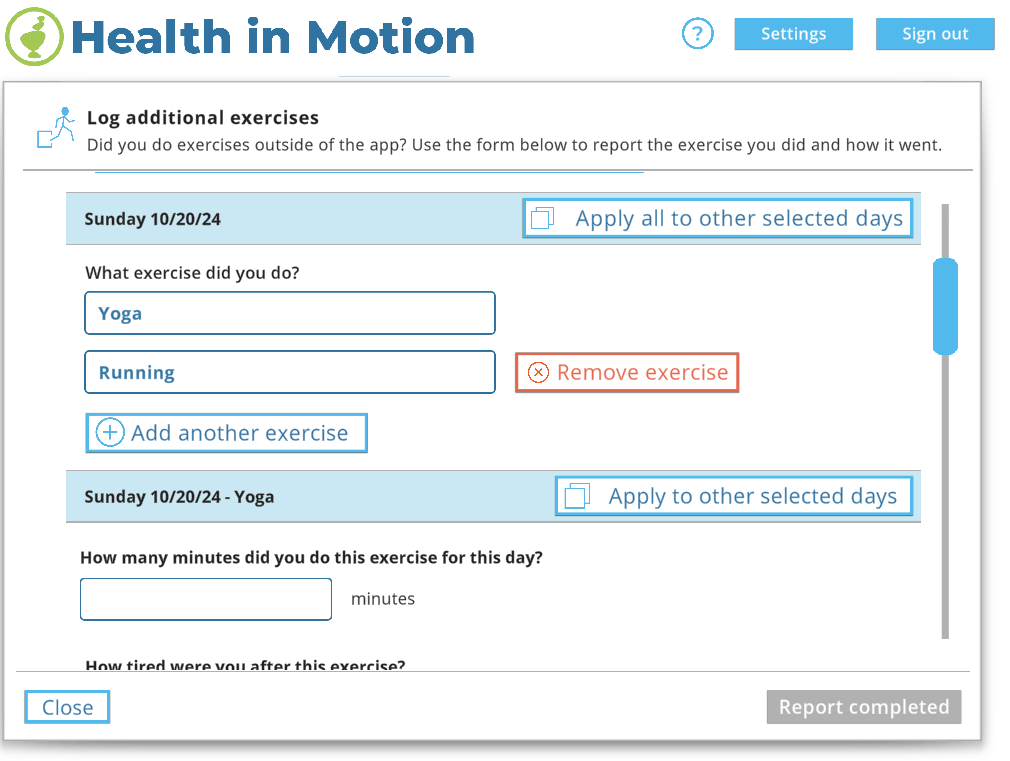Open the Settings page
This screenshot has height=761, width=1010.
click(x=793, y=34)
